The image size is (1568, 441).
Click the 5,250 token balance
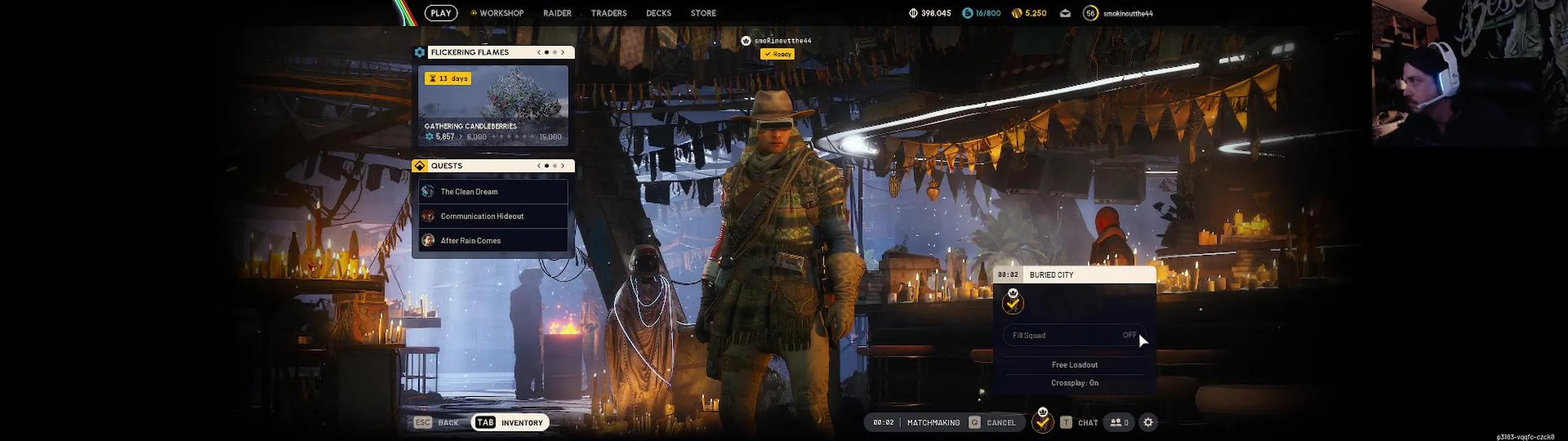pyautogui.click(x=1036, y=13)
